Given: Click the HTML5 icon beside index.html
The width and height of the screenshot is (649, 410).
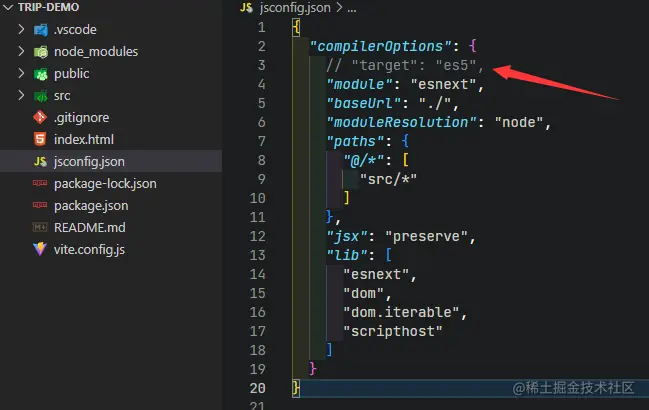Looking at the screenshot, I should click(x=40, y=139).
